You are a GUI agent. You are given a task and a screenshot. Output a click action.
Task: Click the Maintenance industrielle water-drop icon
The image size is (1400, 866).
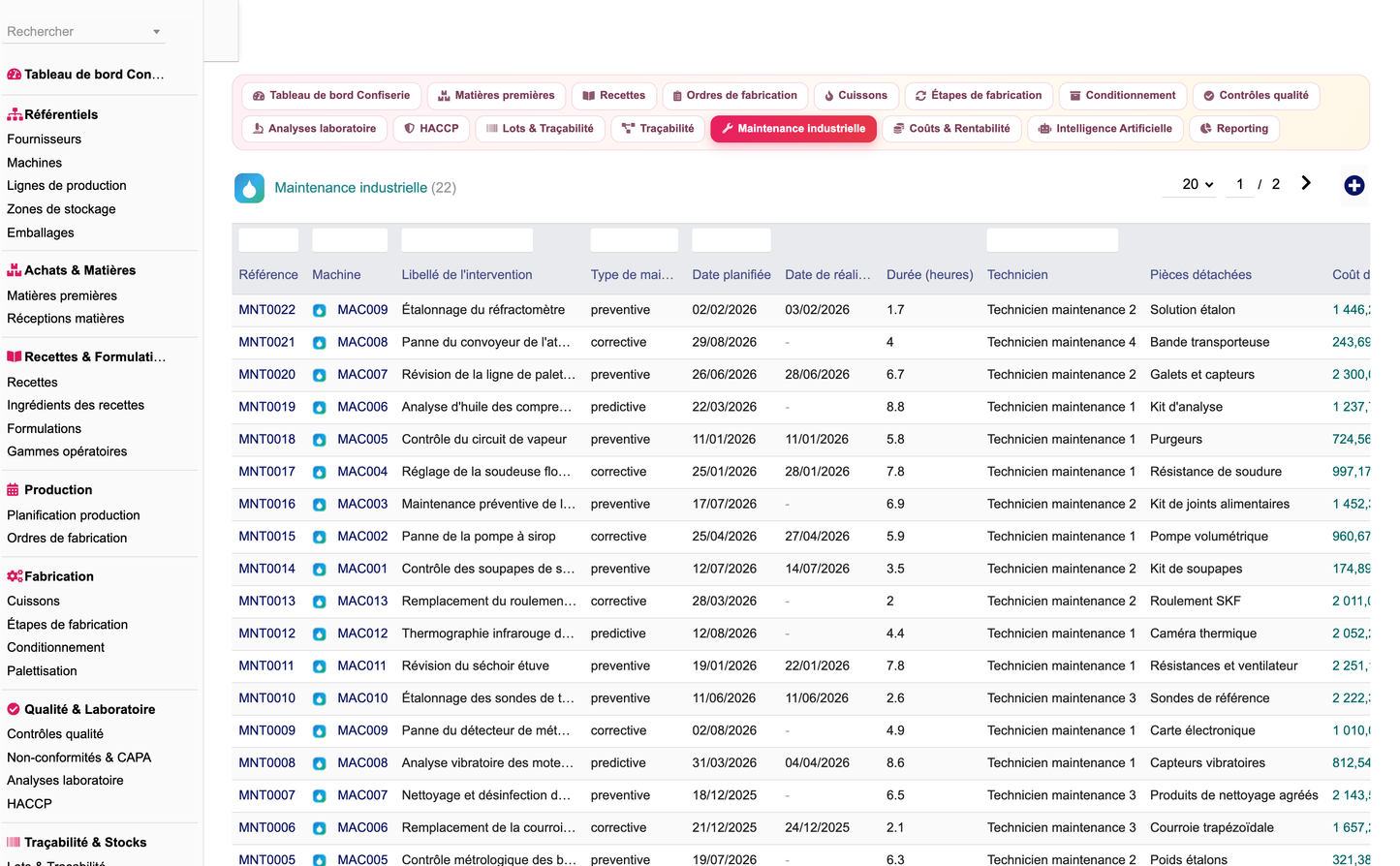250,188
